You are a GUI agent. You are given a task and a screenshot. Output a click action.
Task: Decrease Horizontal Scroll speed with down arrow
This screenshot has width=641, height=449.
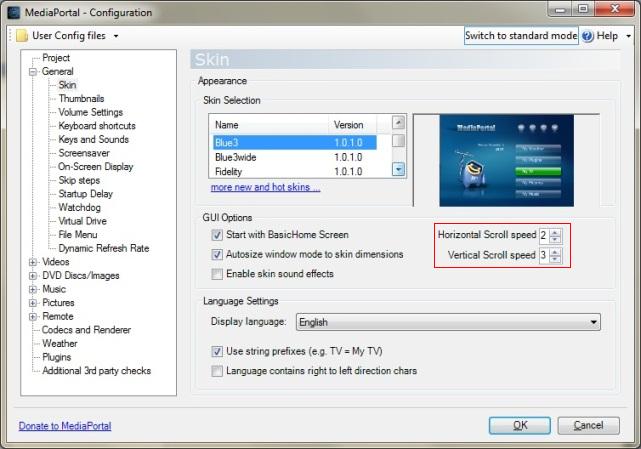click(555, 239)
